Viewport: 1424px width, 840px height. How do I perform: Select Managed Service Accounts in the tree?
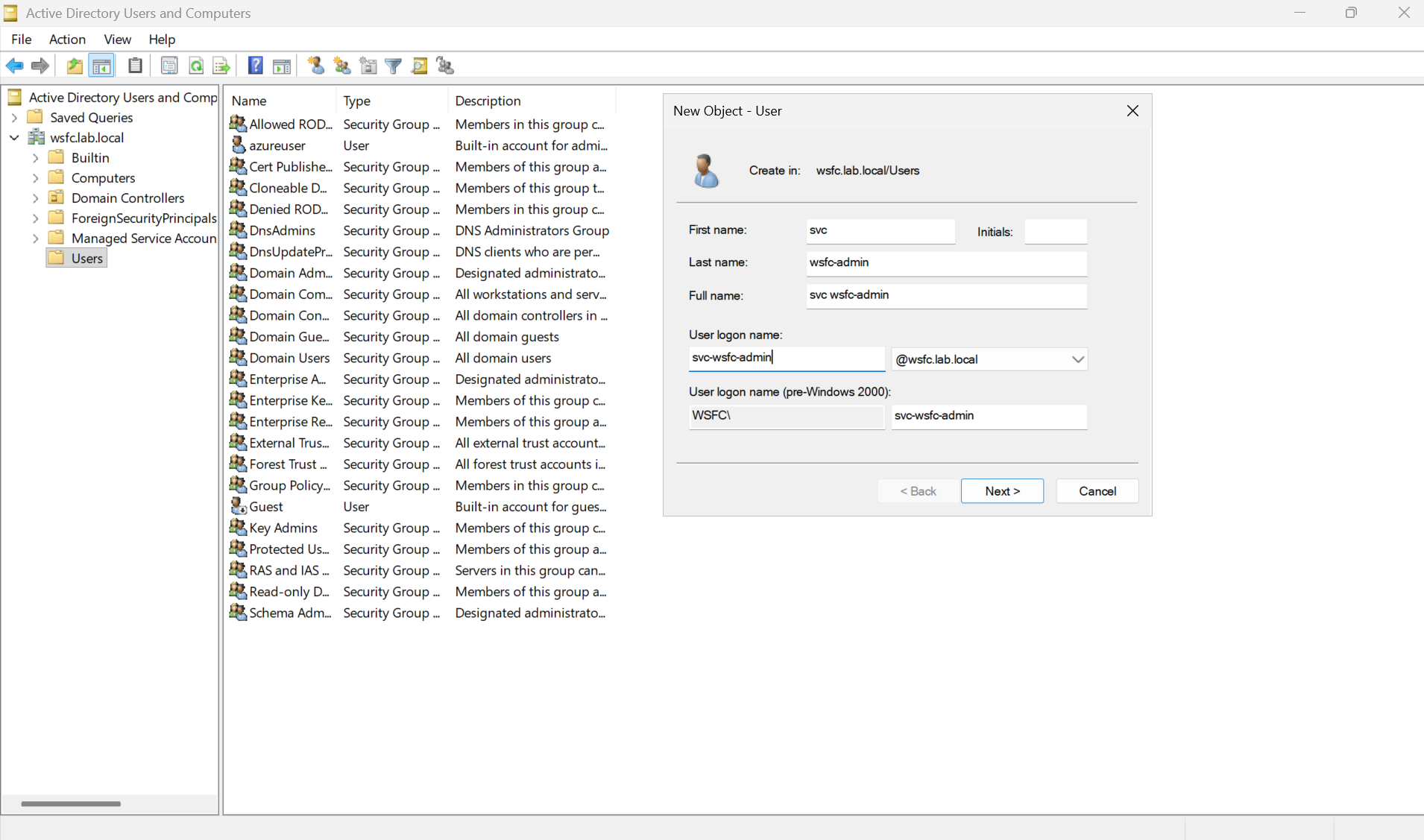tap(144, 239)
